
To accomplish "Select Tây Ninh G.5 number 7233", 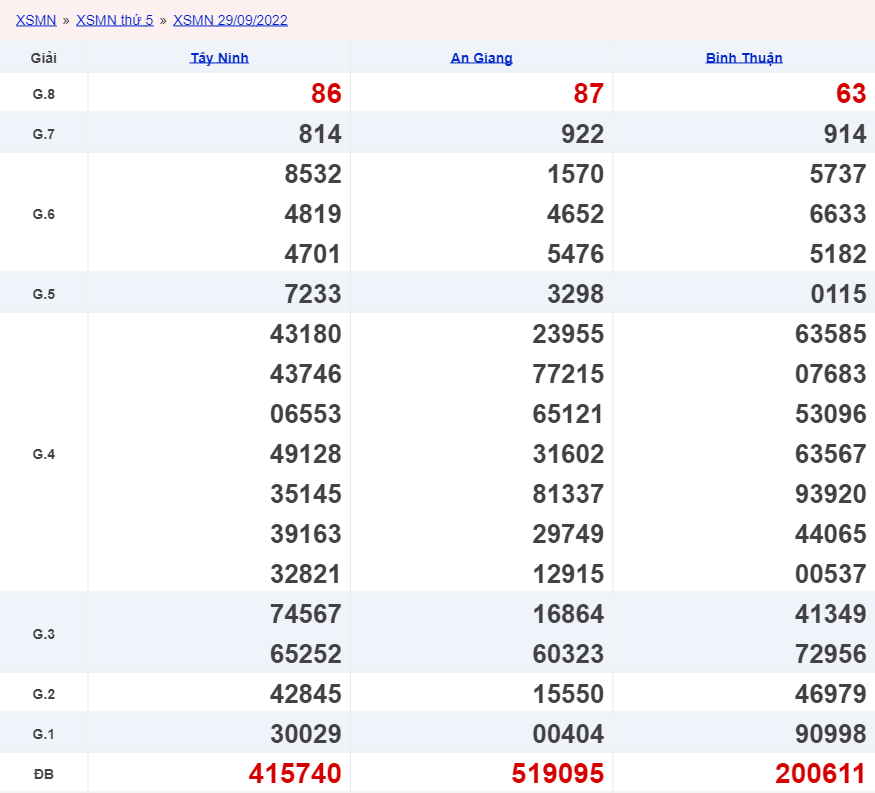I will pos(313,294).
